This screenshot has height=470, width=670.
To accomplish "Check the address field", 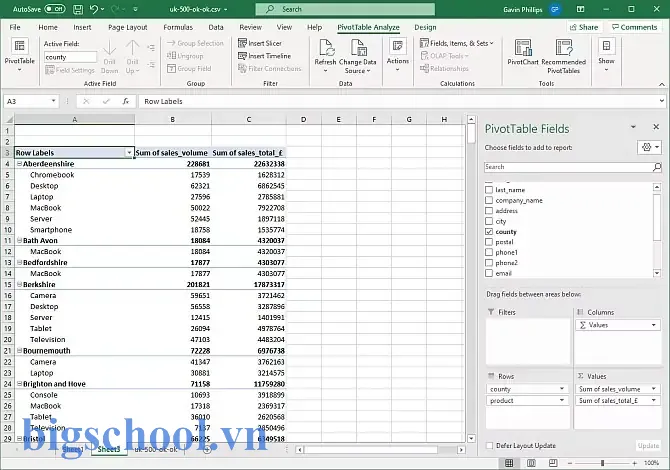I will (x=489, y=211).
